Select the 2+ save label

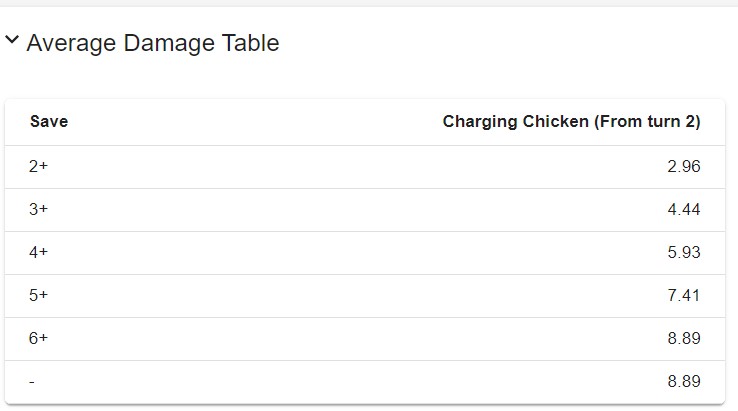39,167
